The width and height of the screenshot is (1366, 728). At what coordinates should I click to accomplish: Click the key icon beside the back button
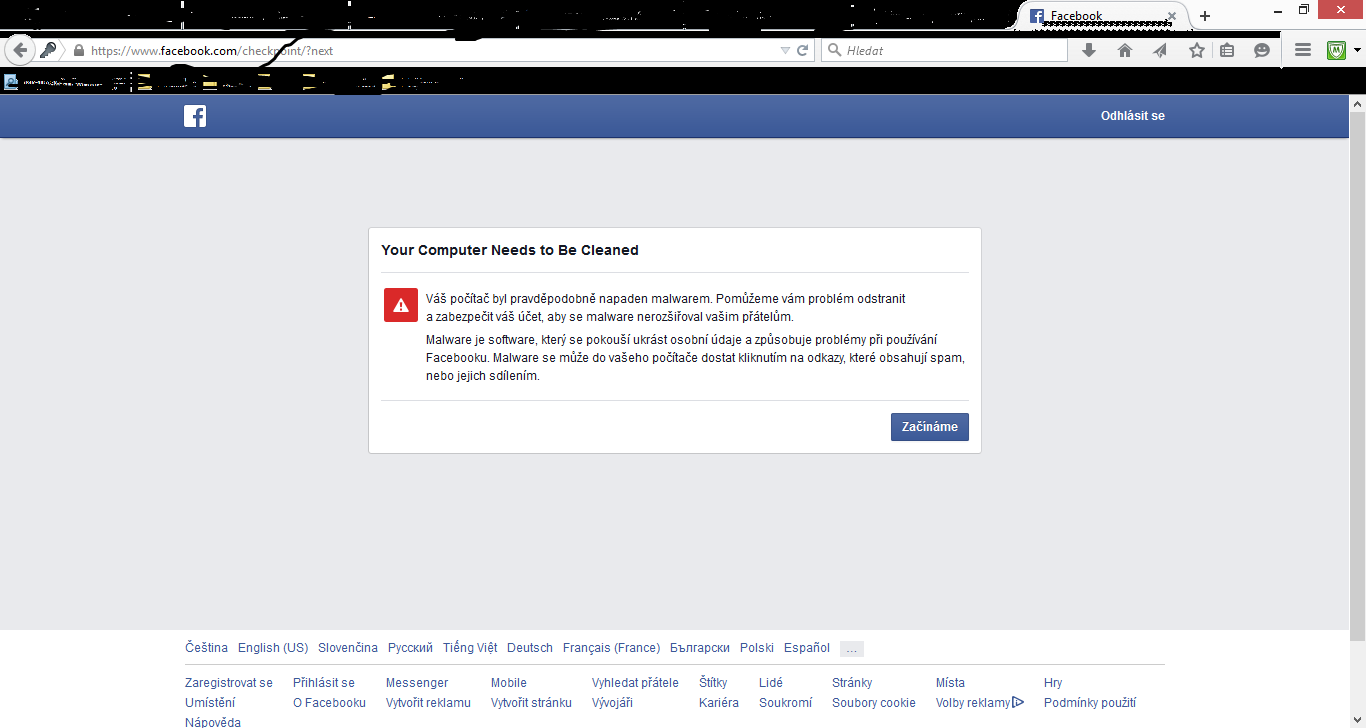pyautogui.click(x=48, y=50)
